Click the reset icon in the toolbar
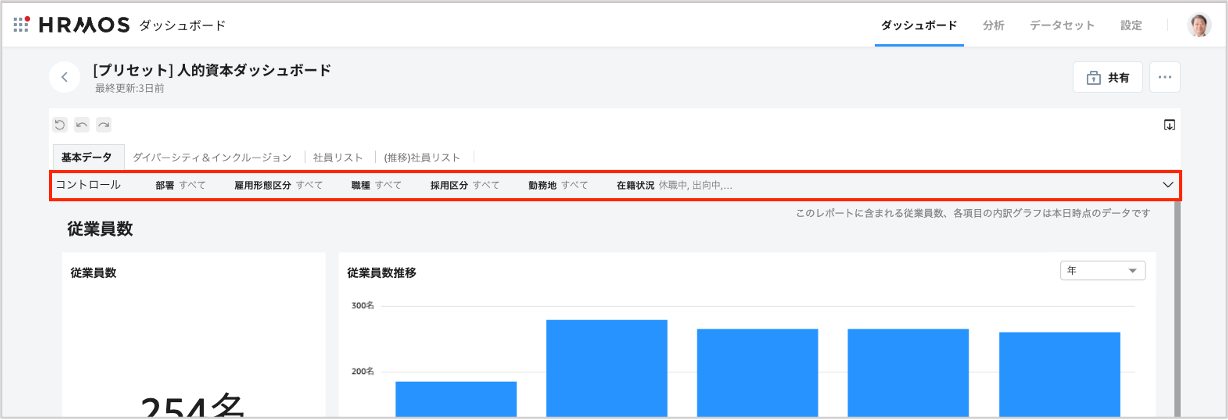Viewport: 1228px width, 420px height. (x=60, y=125)
